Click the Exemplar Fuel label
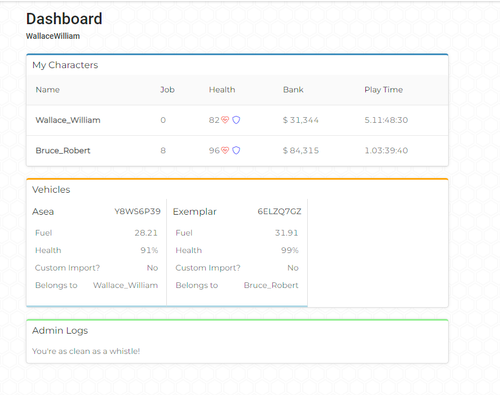 [184, 233]
